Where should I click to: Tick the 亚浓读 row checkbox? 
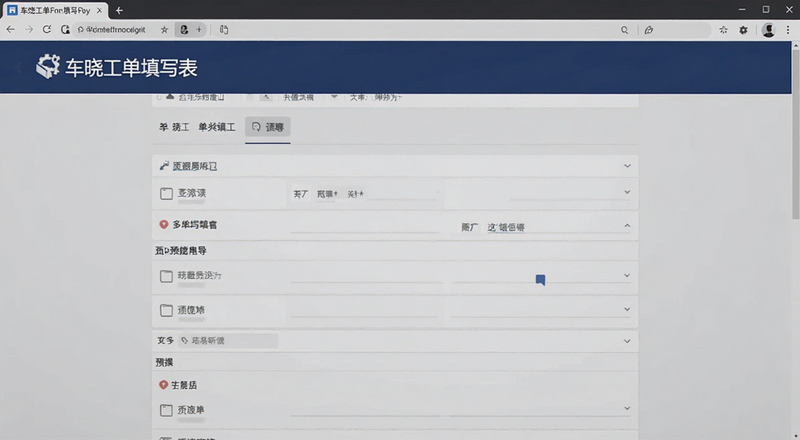166,193
